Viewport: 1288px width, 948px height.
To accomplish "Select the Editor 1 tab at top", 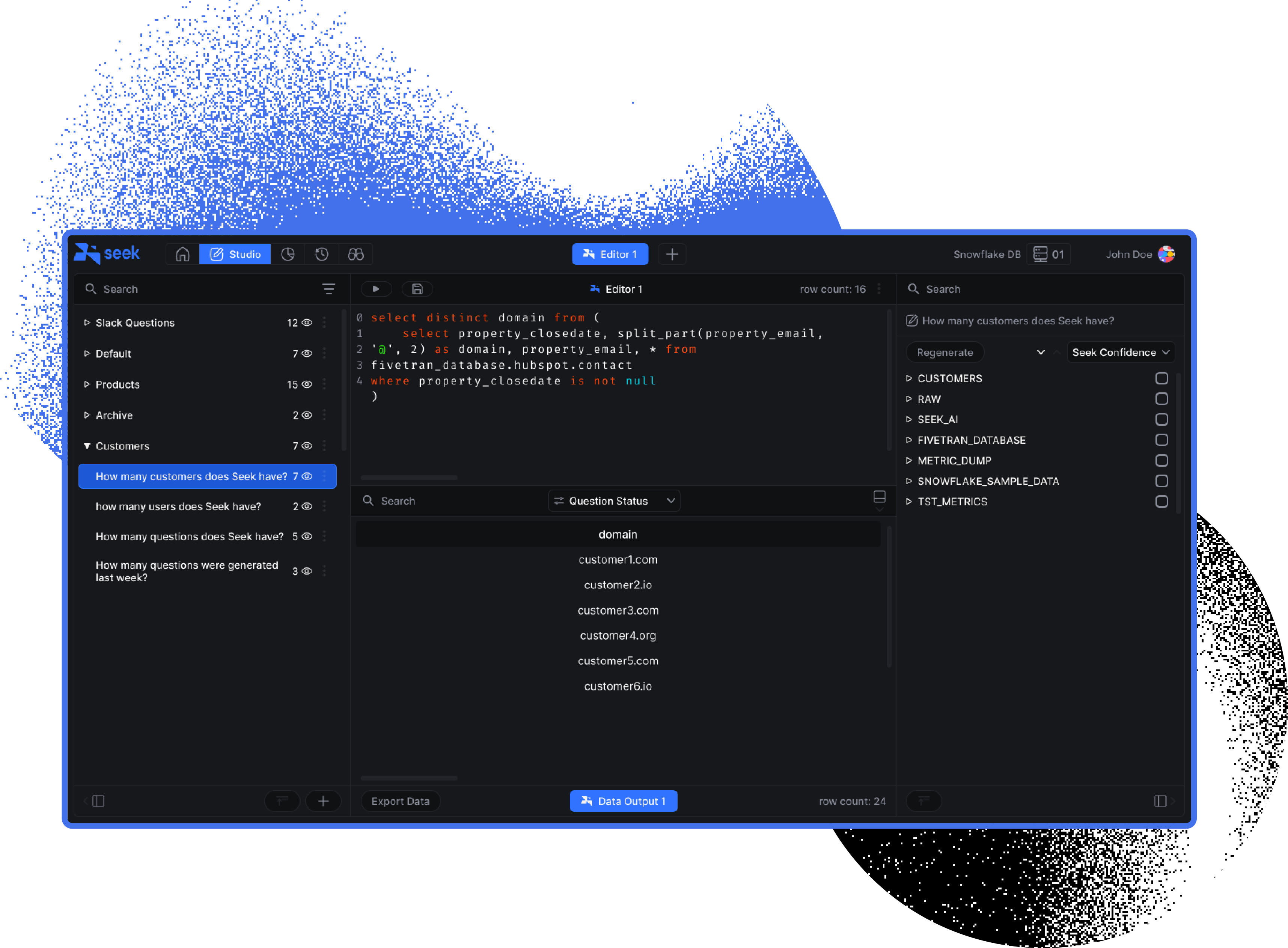I will (610, 254).
